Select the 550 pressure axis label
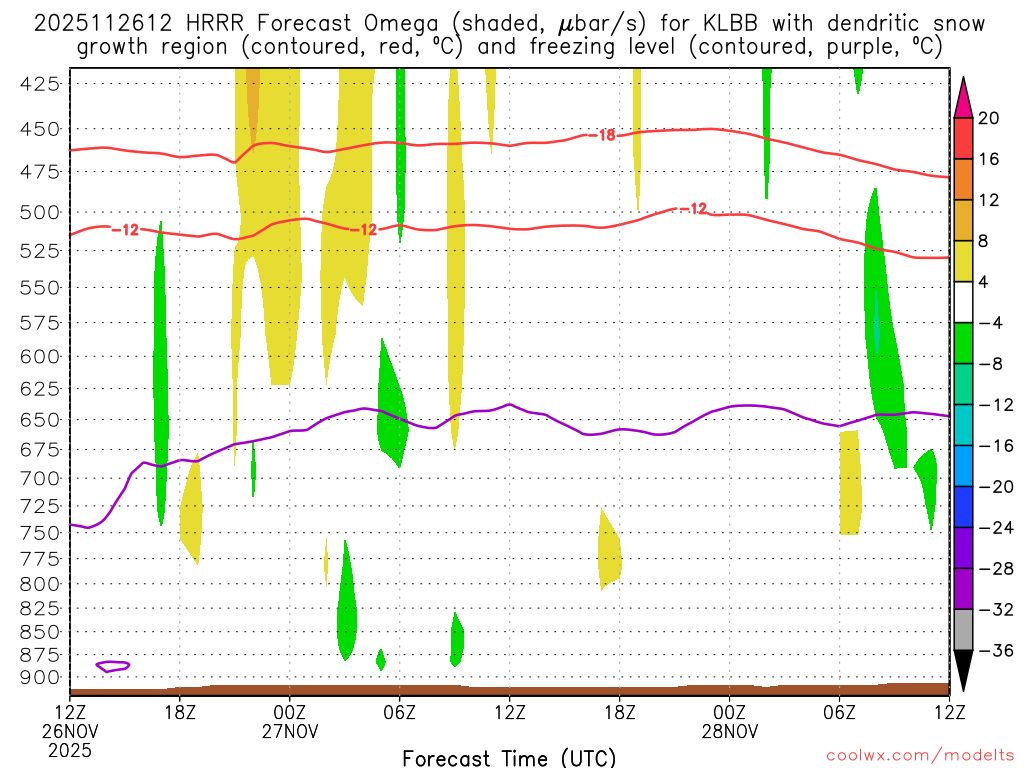 [40, 287]
